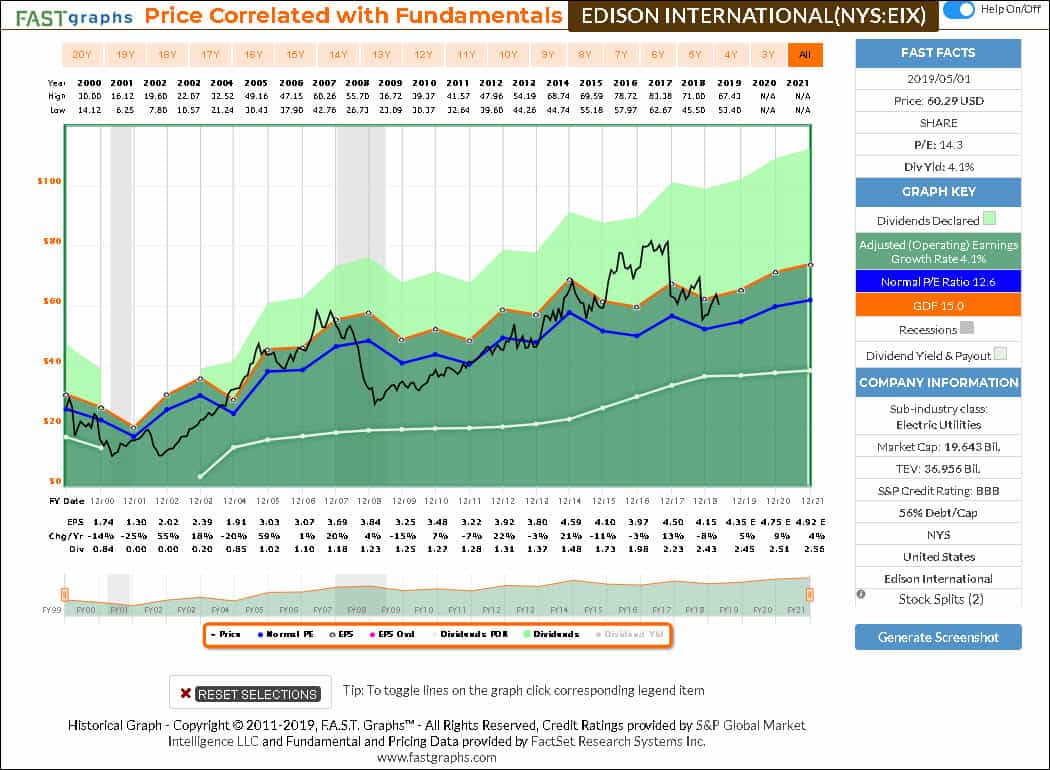Click the Recessions gray key square
Viewport: 1050px width, 770px height.
pyautogui.click(x=966, y=328)
